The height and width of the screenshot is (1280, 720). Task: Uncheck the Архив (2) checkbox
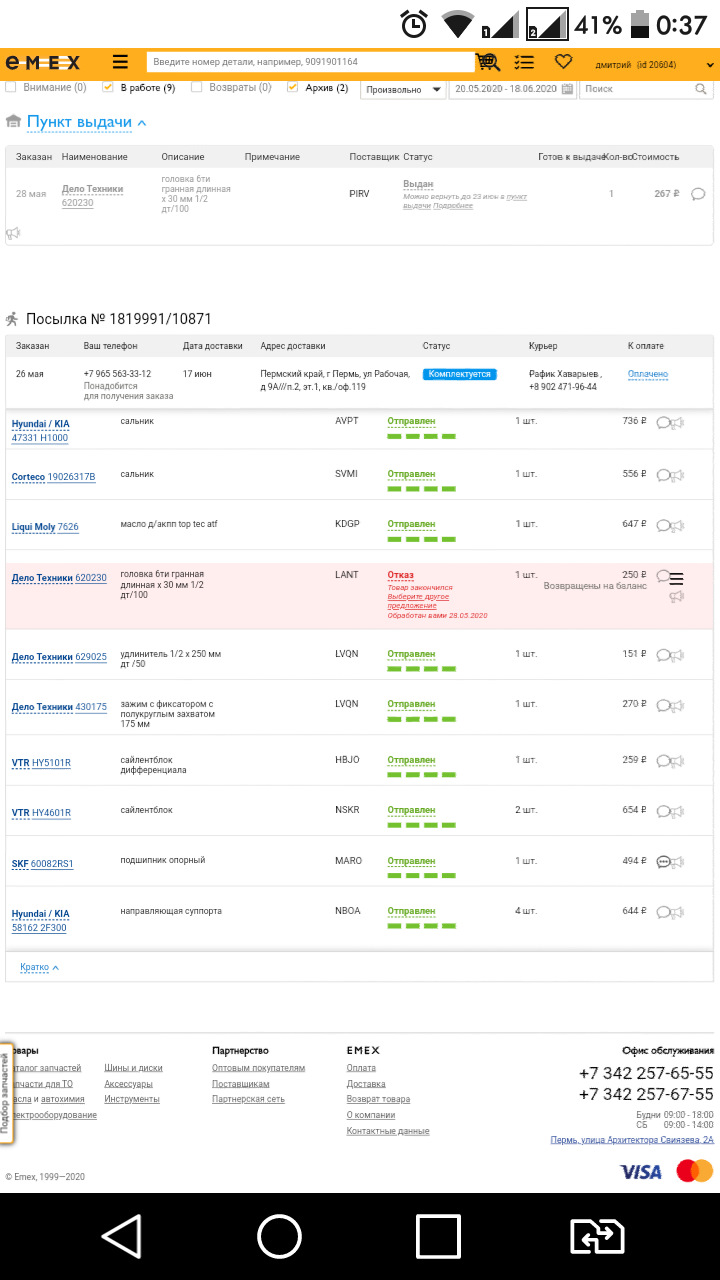(x=292, y=88)
